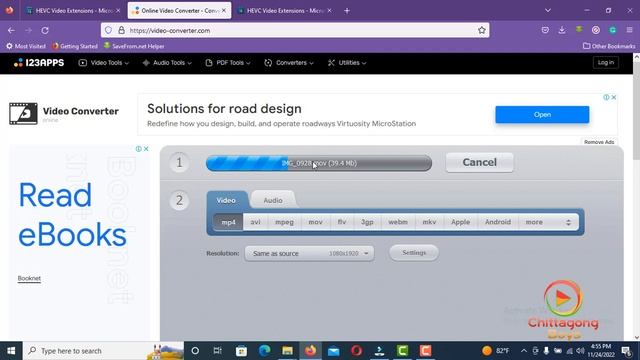Close the left sidebar ad
The width and height of the screenshot is (640, 360).
146,149
